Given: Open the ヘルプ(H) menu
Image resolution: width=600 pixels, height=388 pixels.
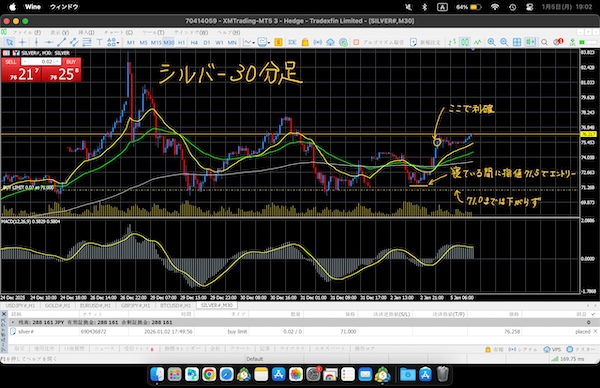Looking at the screenshot, I should point(229,33).
